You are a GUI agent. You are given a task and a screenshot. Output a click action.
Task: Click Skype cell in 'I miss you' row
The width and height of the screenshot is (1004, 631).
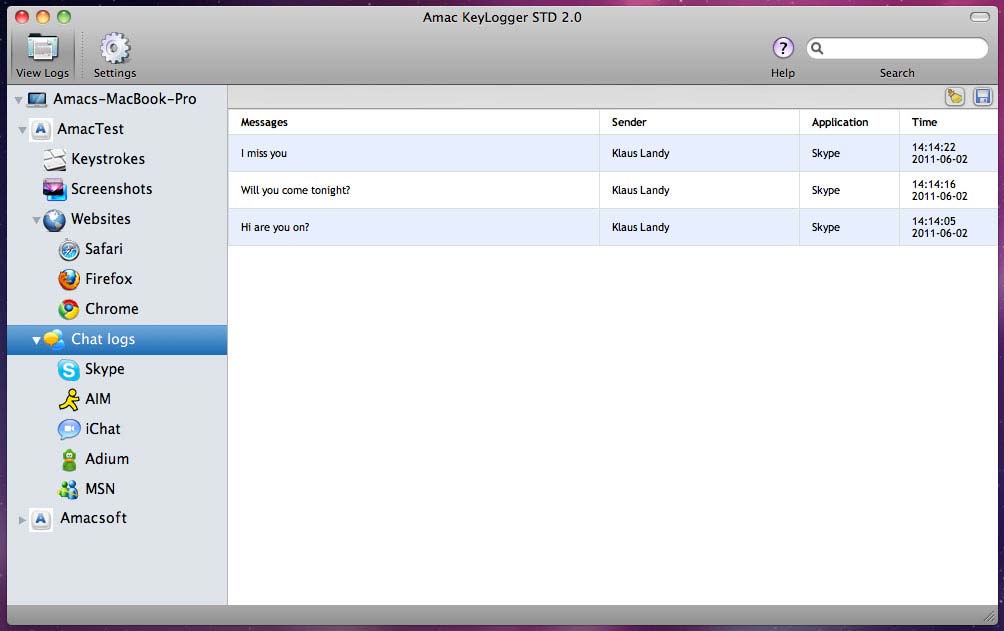click(825, 154)
